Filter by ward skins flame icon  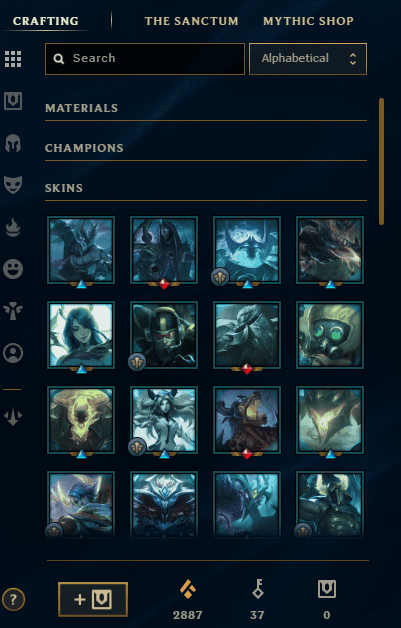(x=13, y=227)
